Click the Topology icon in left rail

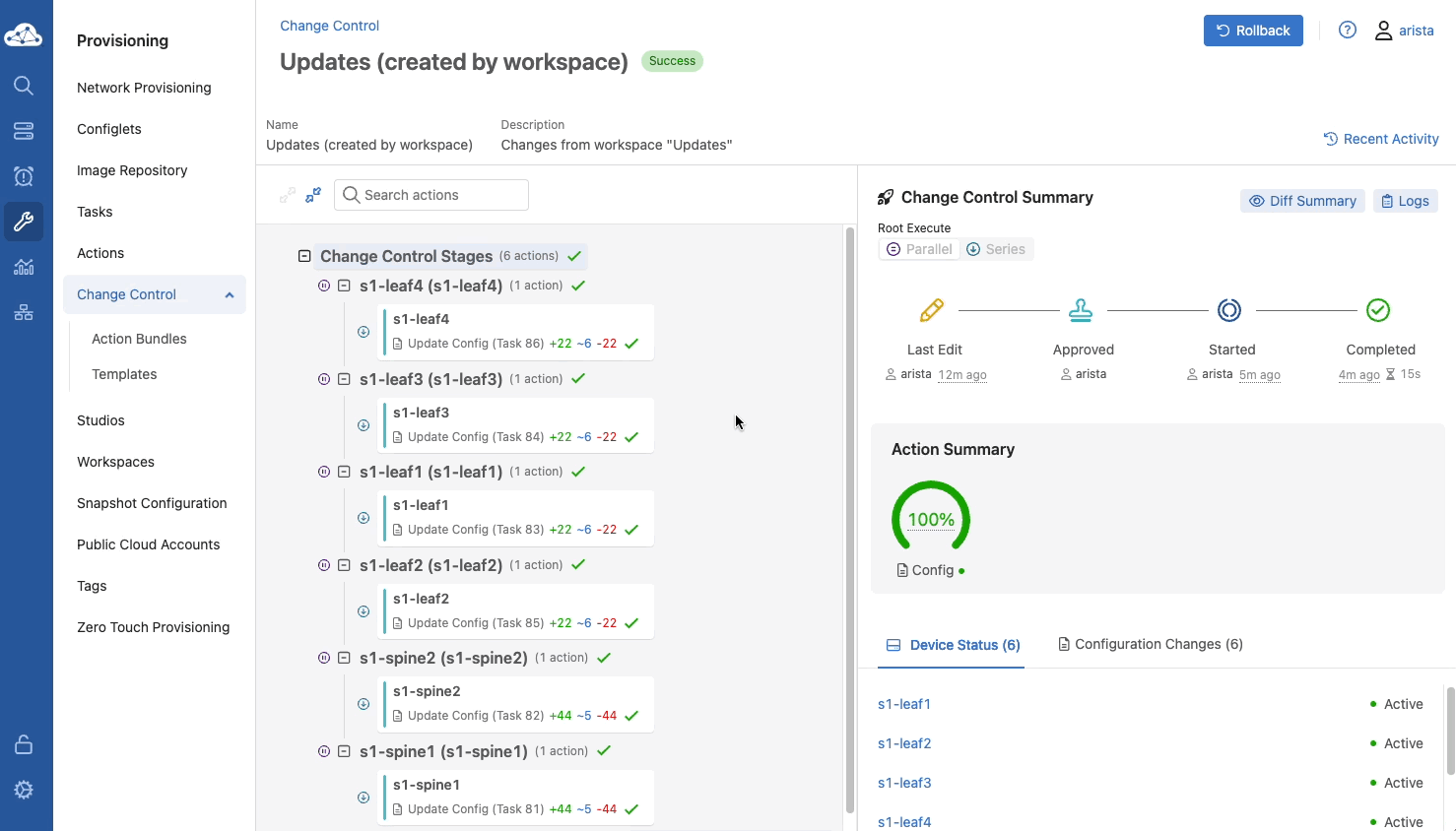[x=24, y=312]
